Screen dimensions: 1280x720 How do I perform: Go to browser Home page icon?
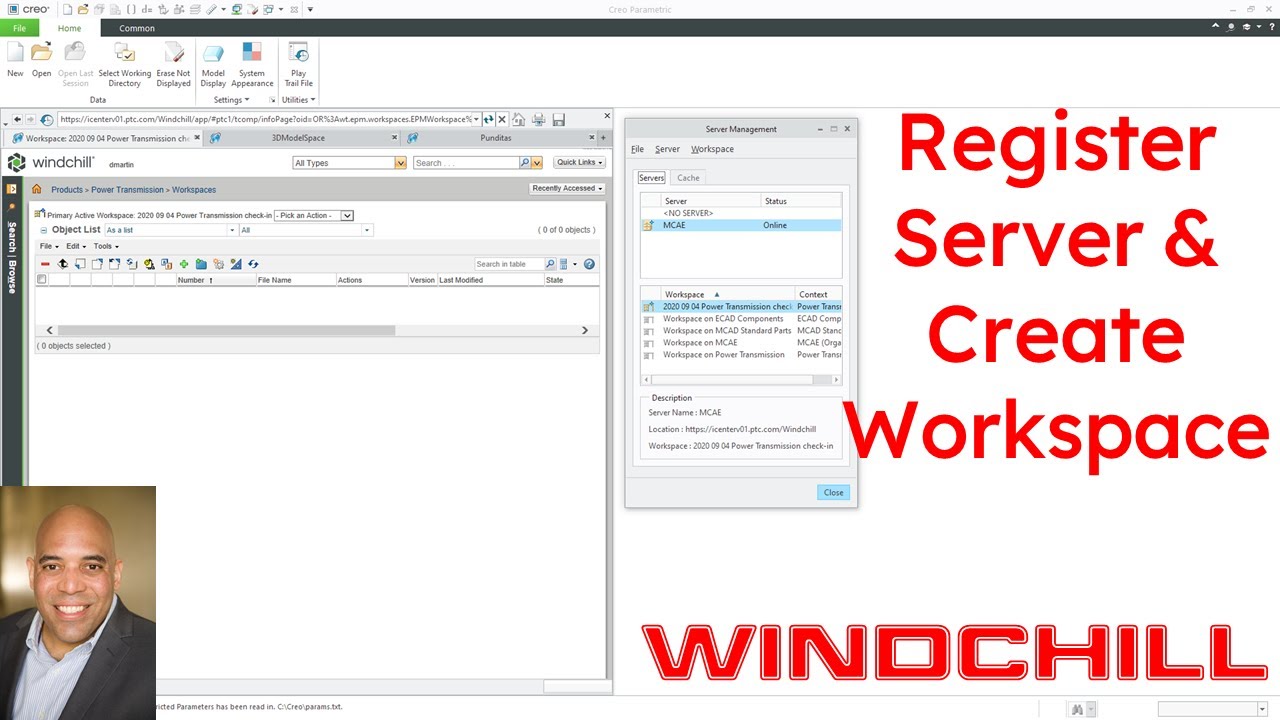(520, 119)
